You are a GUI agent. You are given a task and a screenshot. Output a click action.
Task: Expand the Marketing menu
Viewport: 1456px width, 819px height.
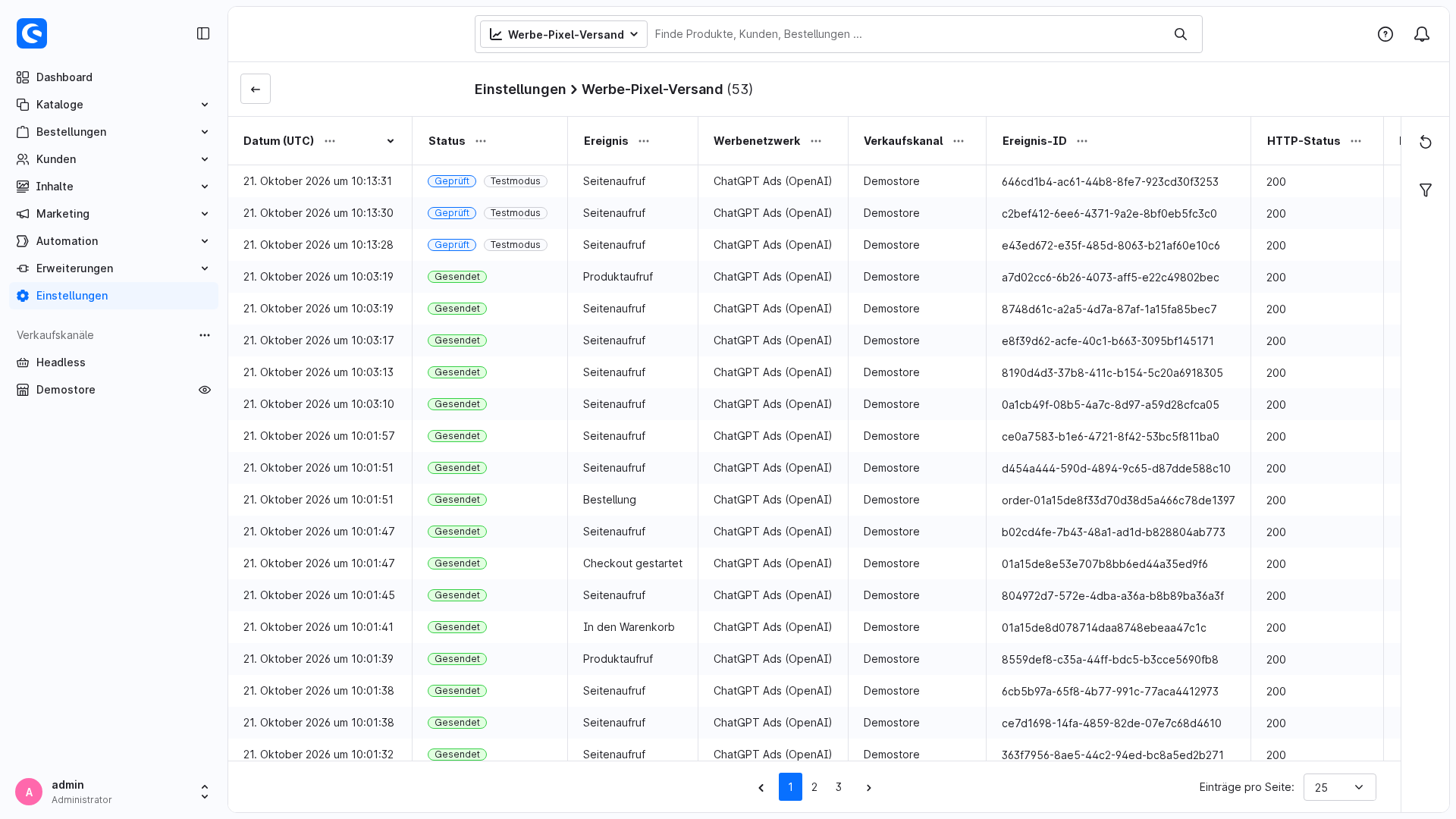coord(114,214)
